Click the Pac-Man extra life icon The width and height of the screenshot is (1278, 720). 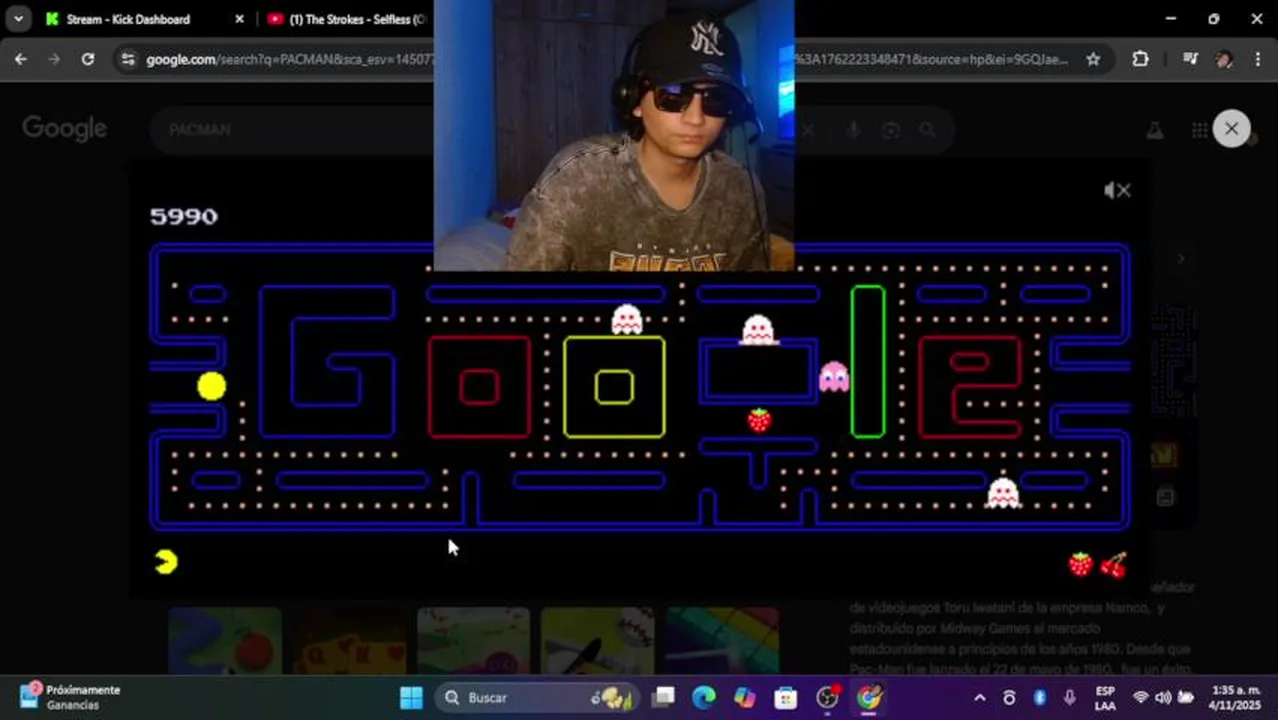click(x=166, y=562)
